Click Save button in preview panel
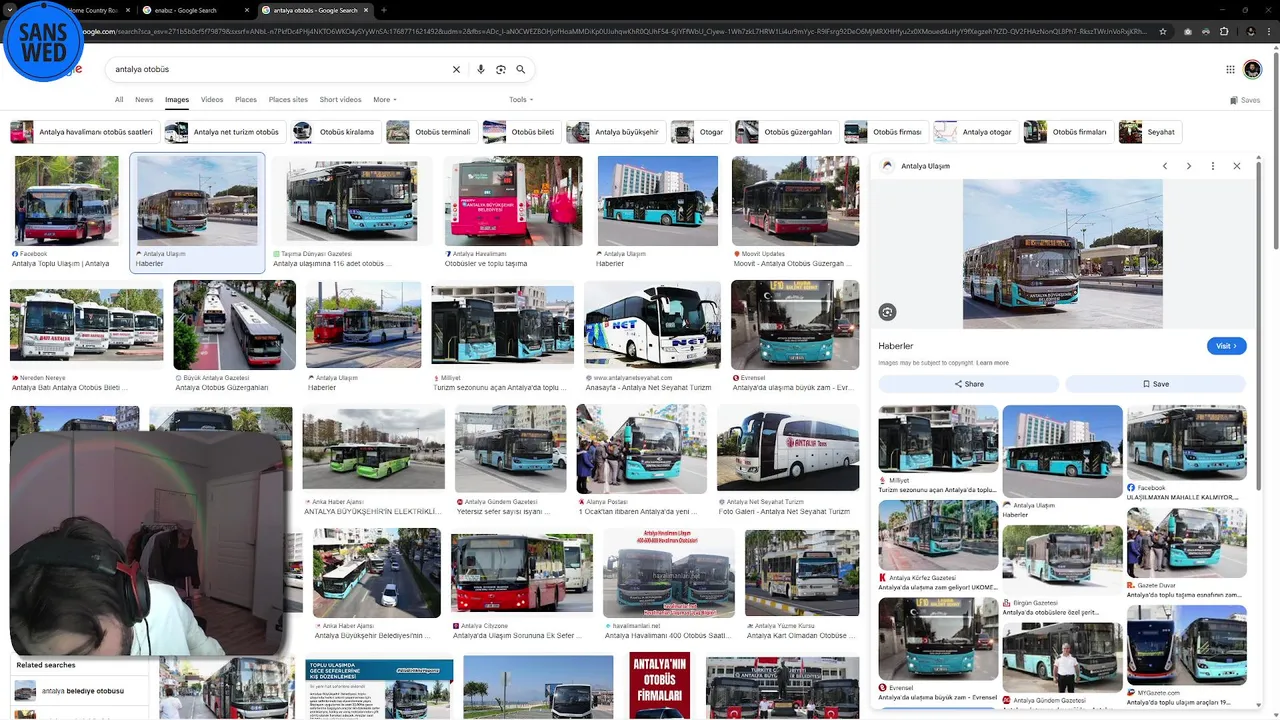 1155,384
